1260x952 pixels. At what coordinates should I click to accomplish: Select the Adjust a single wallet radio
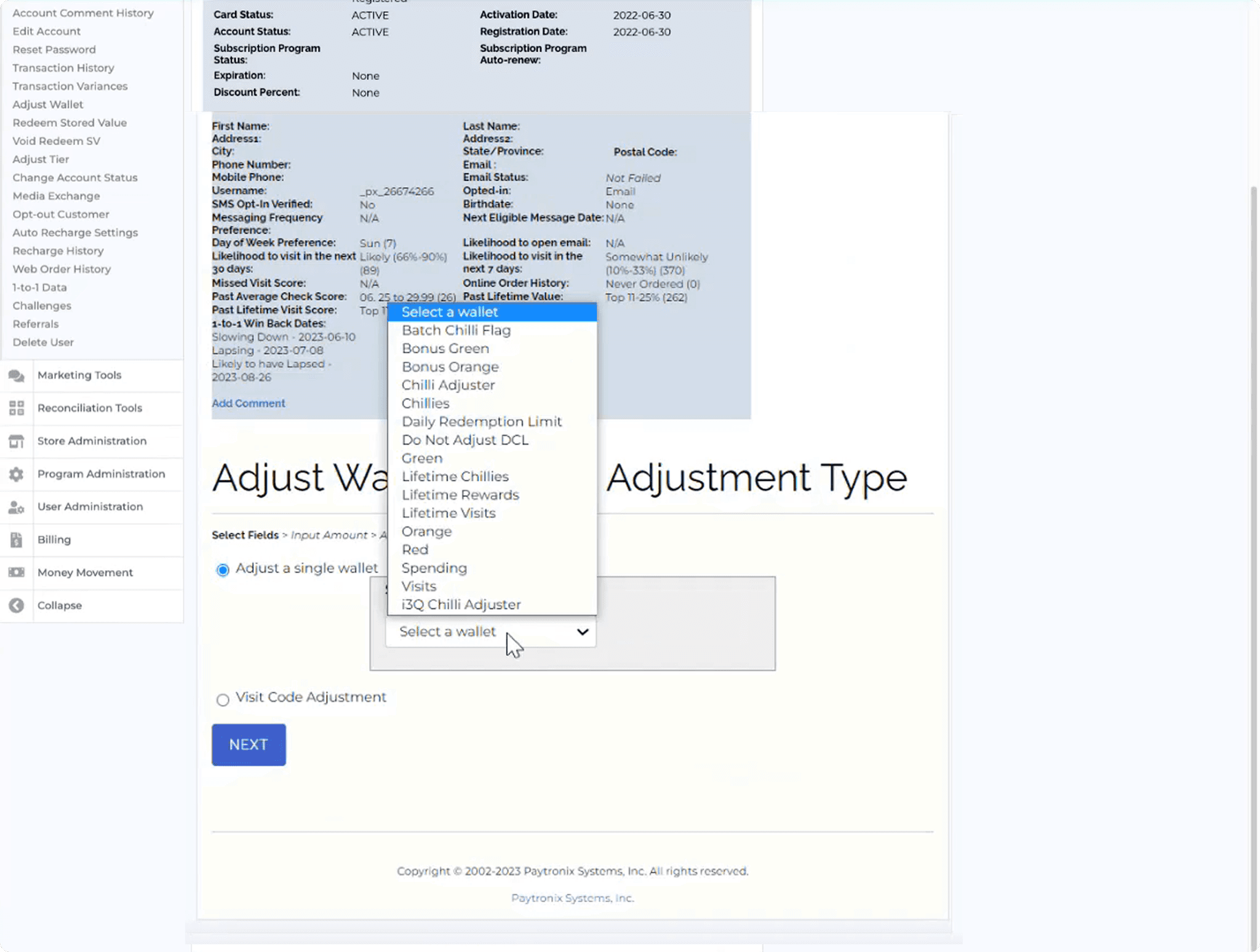coord(223,570)
